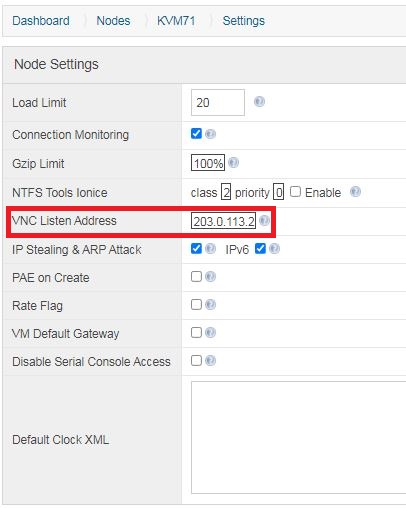Viewport: 406px width, 508px height.
Task: Click help icon beside VNC Listen Address
Action: click(x=264, y=220)
